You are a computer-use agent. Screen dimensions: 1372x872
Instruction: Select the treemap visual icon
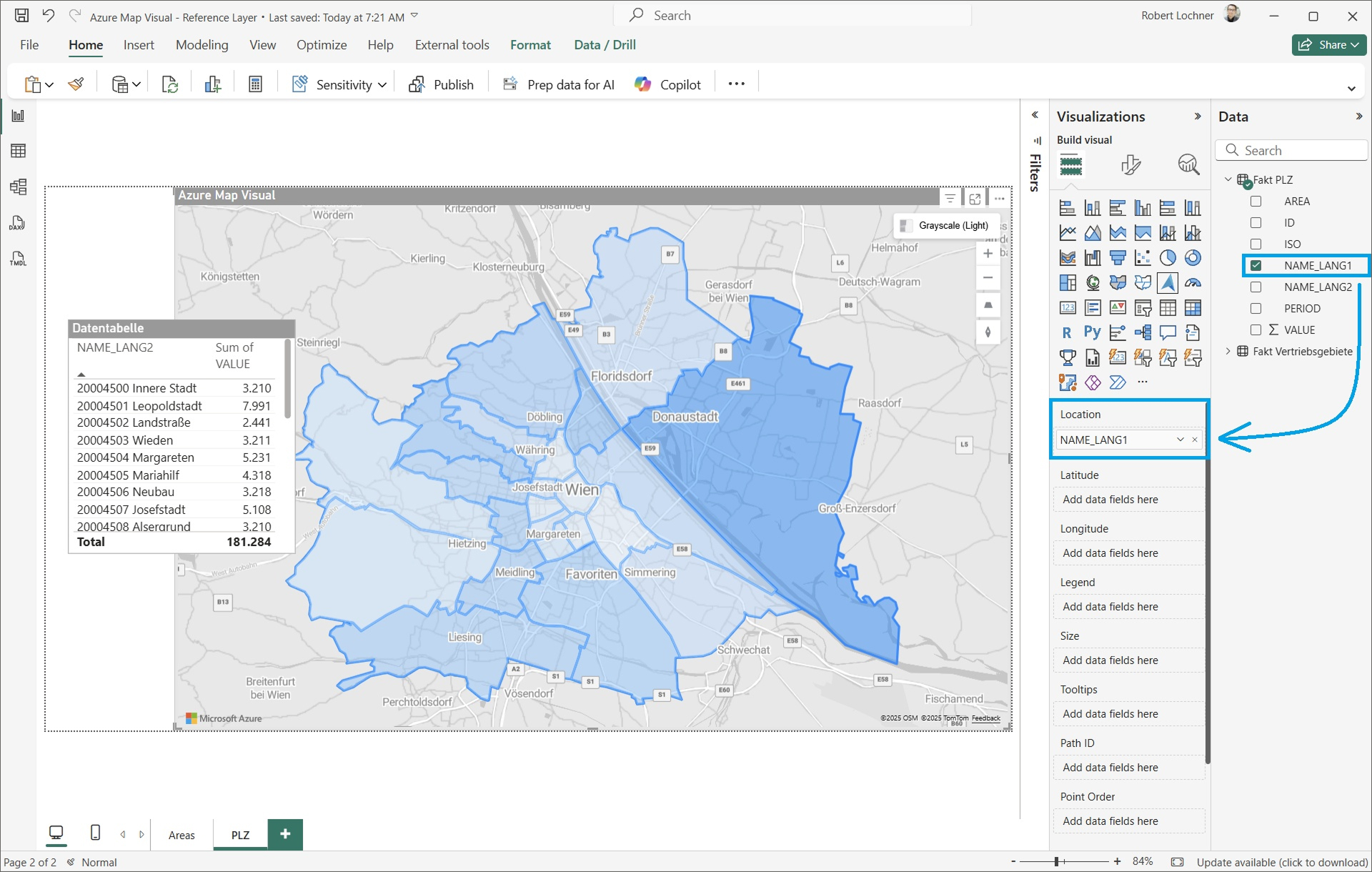(x=1067, y=282)
